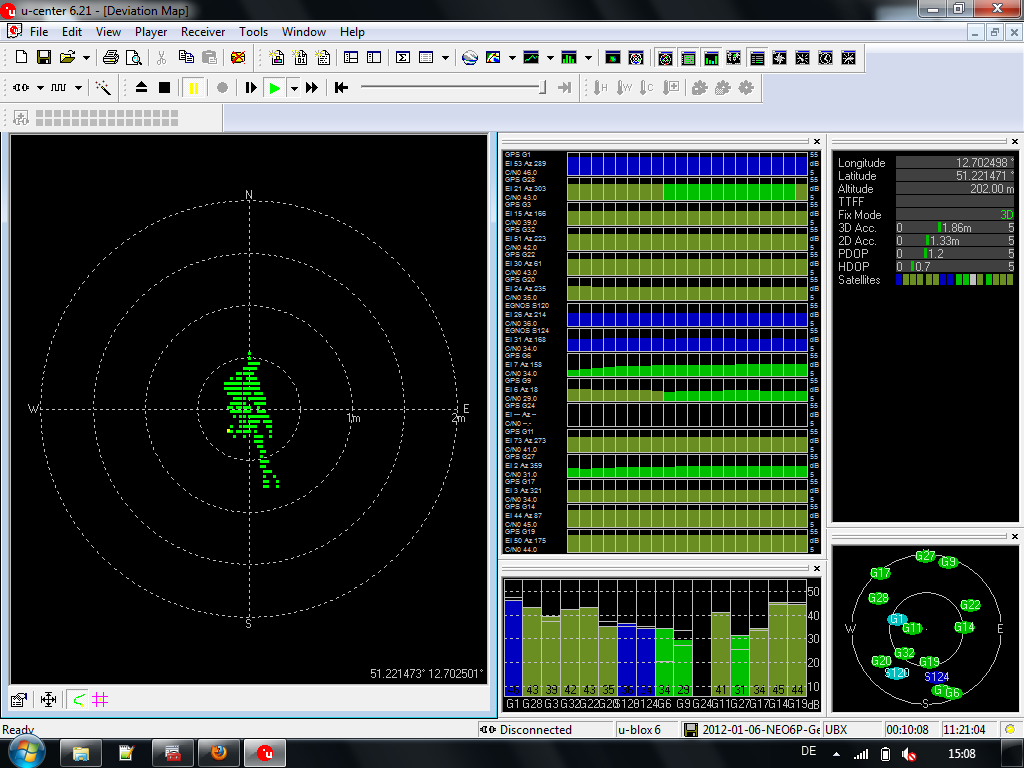Click the Print icon in toolbar

click(x=111, y=57)
